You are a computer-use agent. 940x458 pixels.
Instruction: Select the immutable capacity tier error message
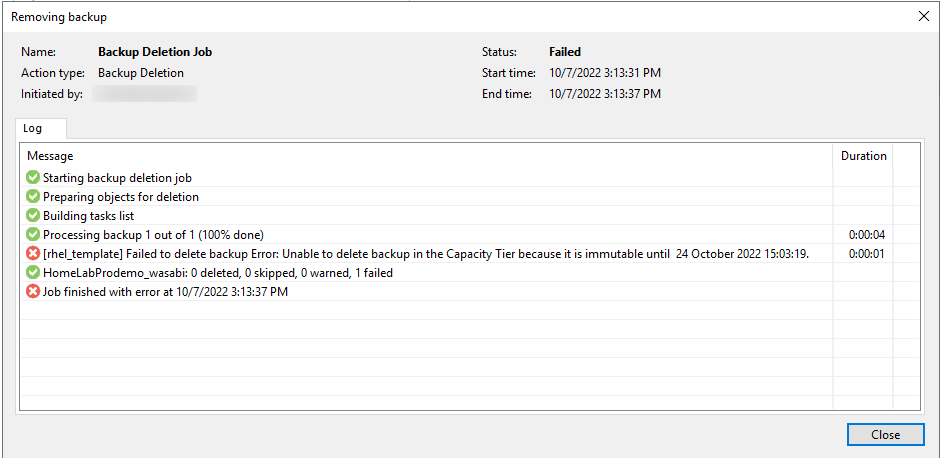[x=425, y=254]
